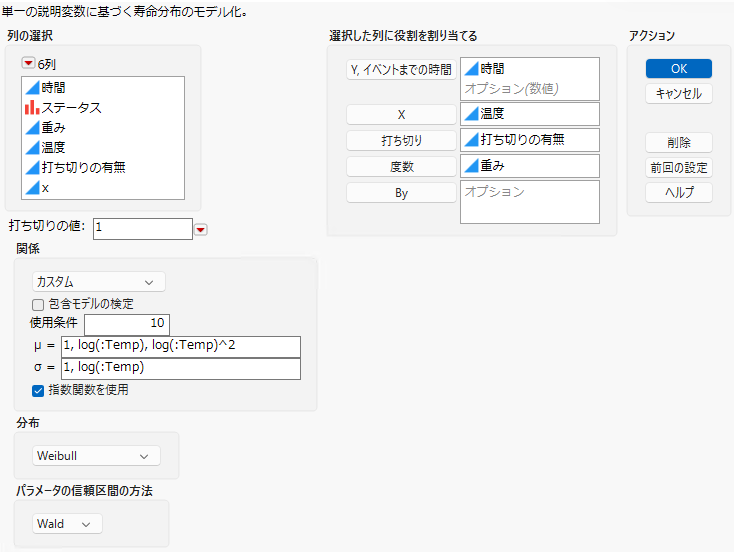The height and width of the screenshot is (552, 734).
Task: Click the 打ち切りの値 input field
Action: [x=143, y=228]
